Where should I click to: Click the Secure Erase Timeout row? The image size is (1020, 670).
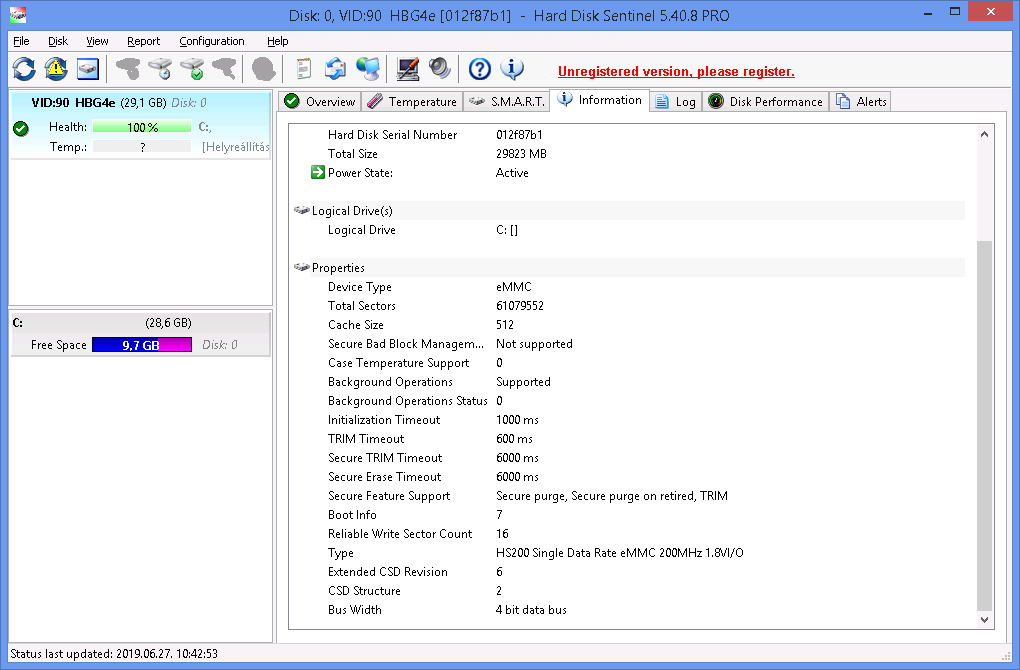pos(628,477)
